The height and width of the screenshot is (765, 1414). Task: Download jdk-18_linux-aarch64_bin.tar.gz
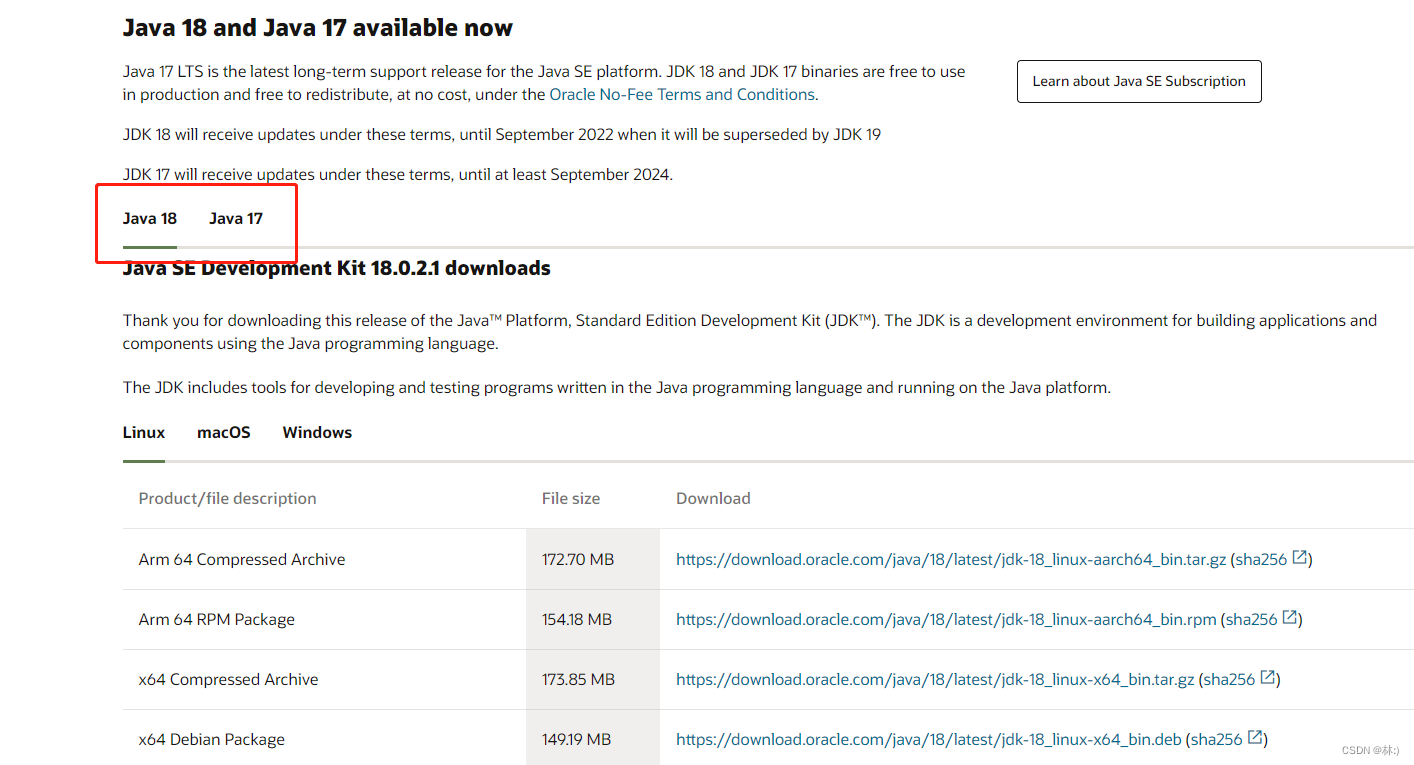pyautogui.click(x=951, y=559)
